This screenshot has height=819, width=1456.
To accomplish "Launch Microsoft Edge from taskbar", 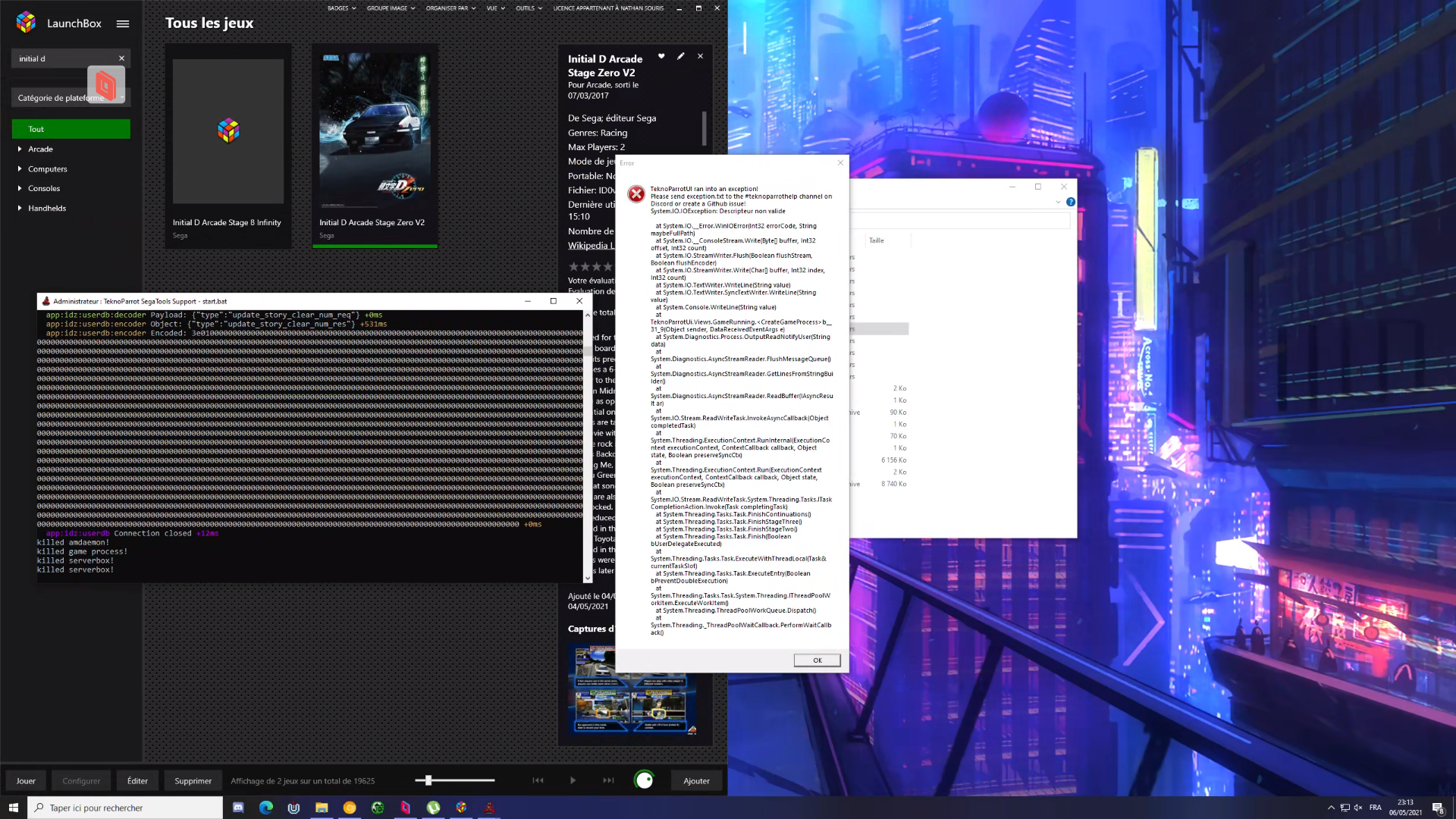I will point(266,808).
